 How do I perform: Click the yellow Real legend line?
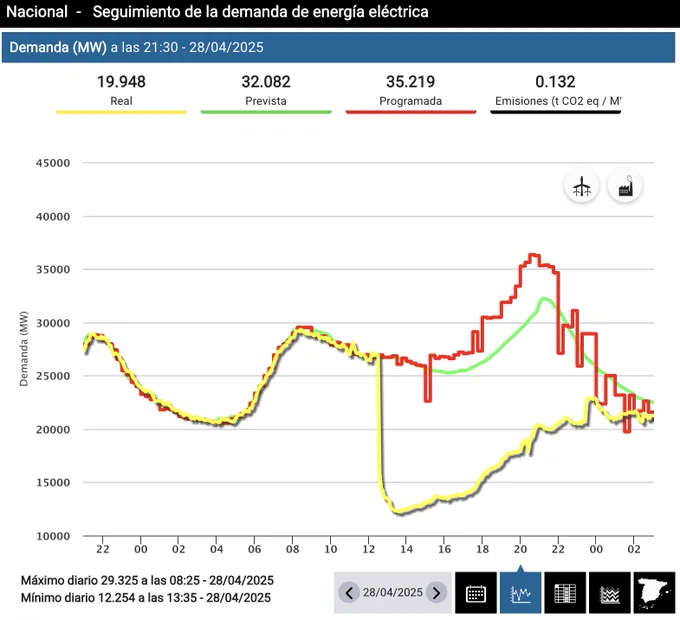[x=121, y=112]
